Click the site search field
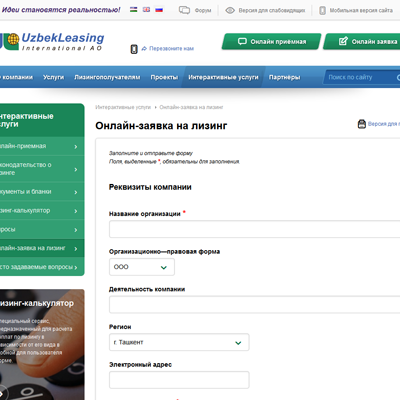This screenshot has height=400, width=400. (362, 77)
